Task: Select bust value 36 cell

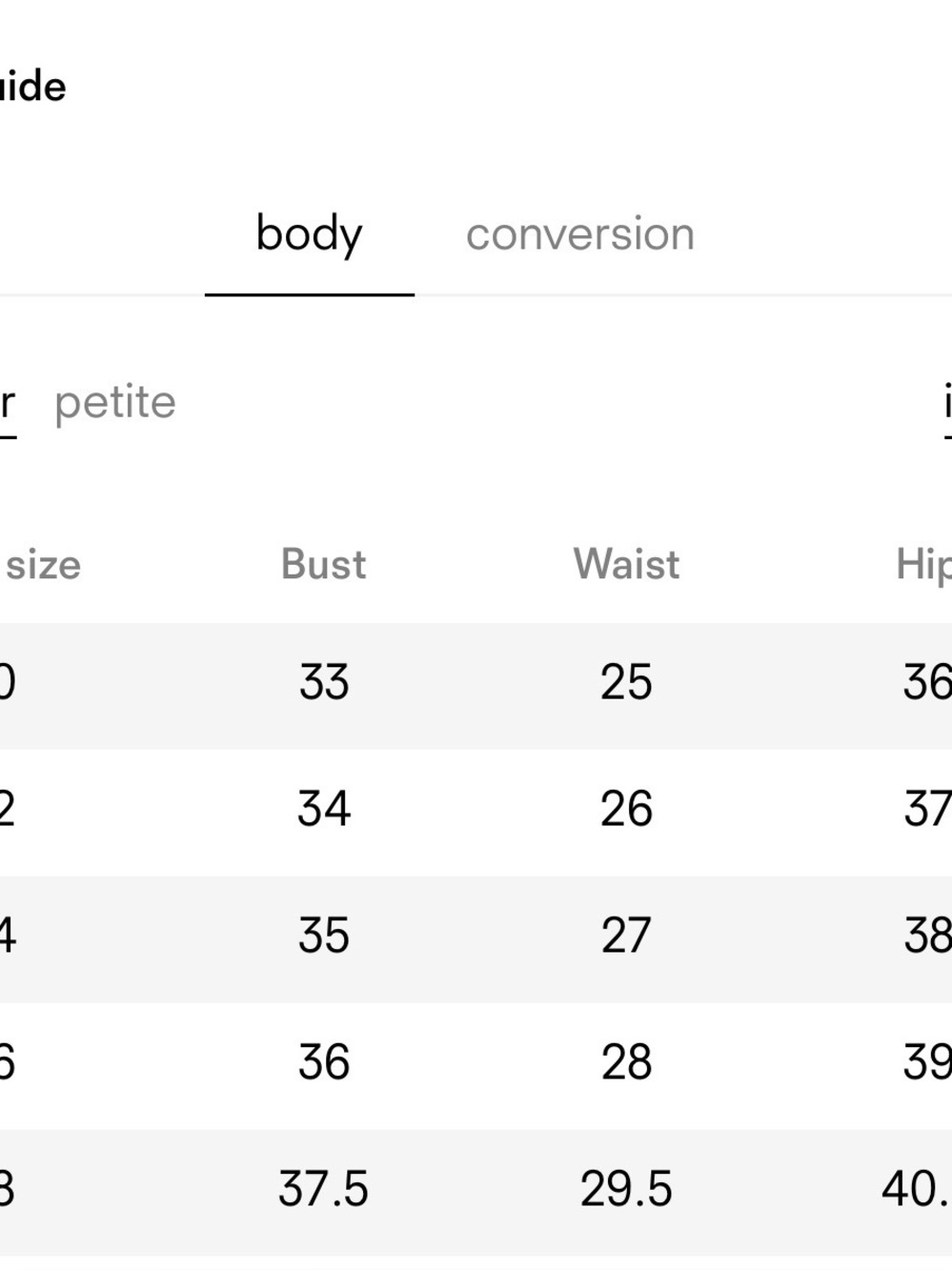Action: [324, 1062]
